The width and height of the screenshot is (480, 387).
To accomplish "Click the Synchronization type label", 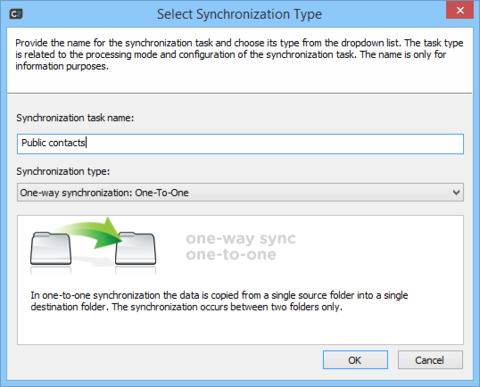I will (63, 171).
